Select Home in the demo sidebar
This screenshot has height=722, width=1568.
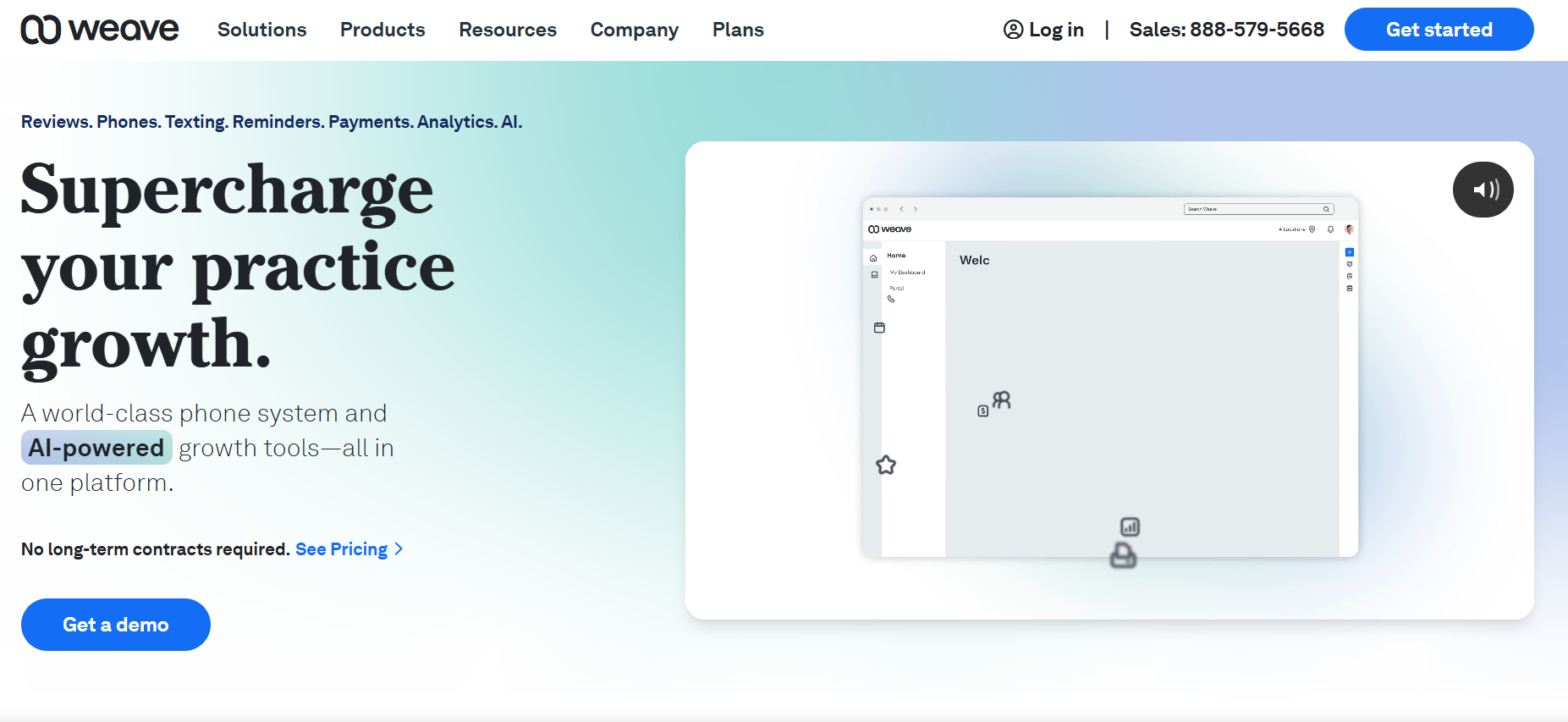click(x=896, y=256)
